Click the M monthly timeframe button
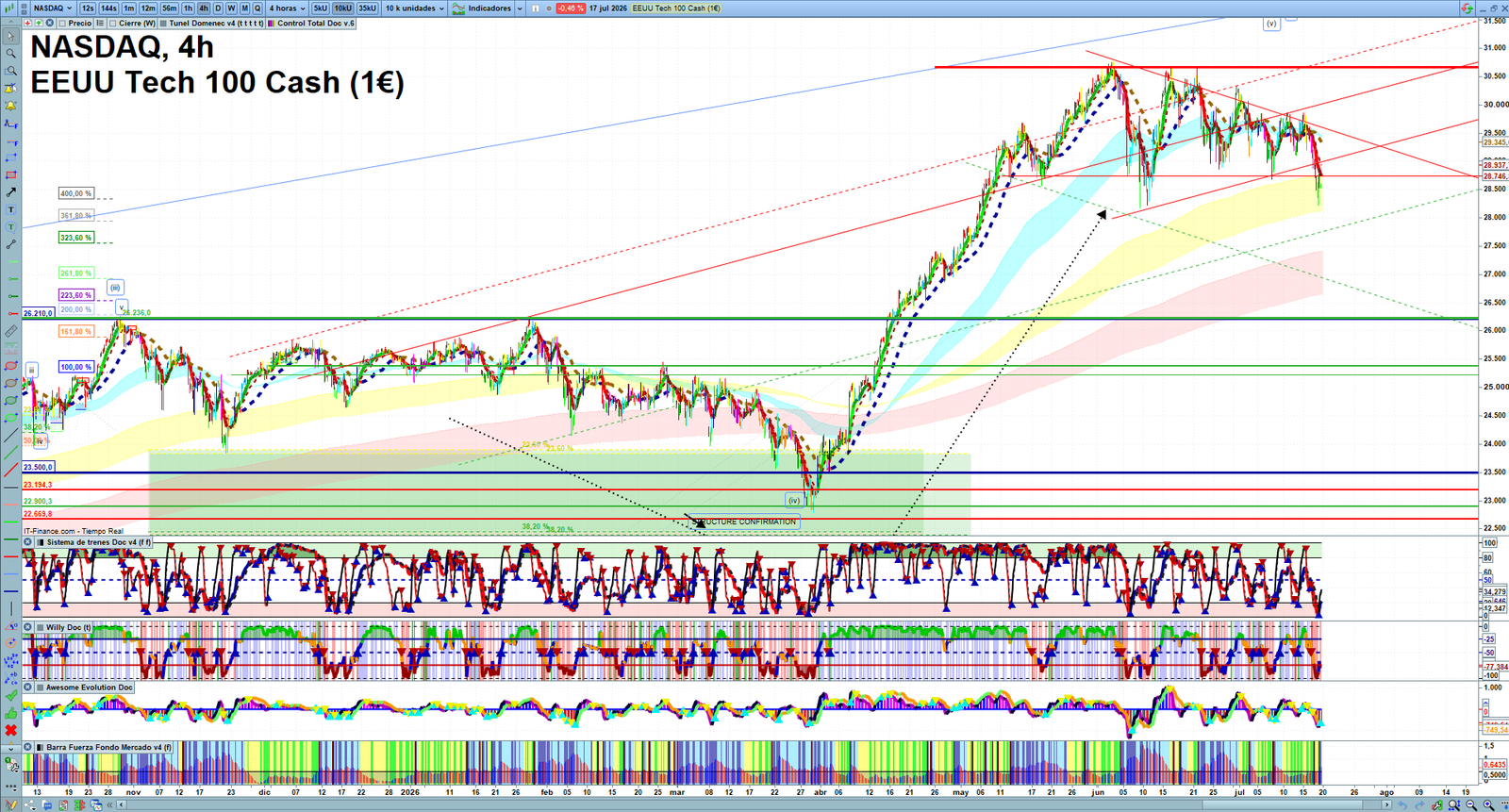Screen dimensions: 1509x812 244,8
